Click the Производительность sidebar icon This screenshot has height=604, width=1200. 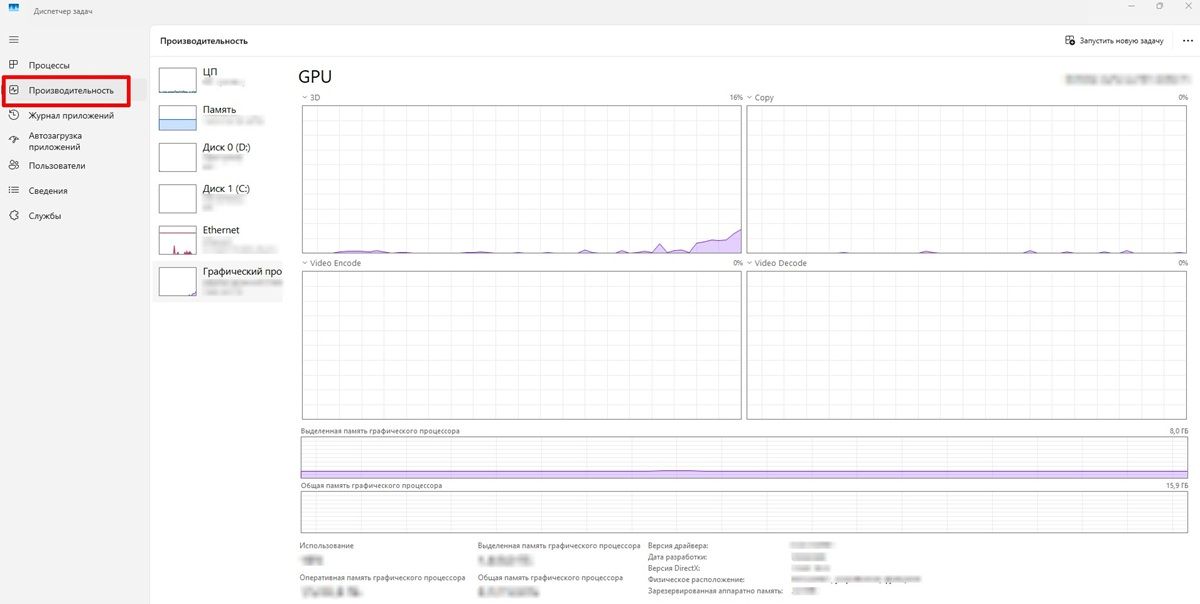pyautogui.click(x=14, y=90)
